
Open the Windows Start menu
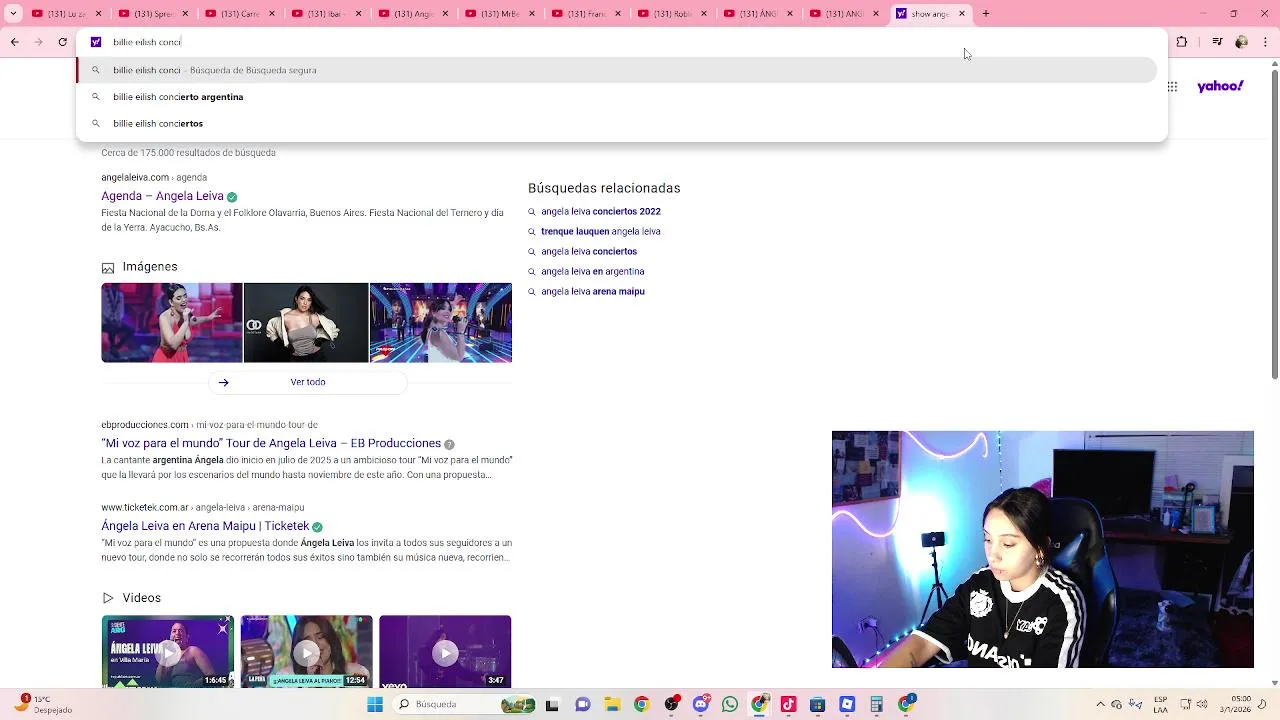tap(375, 704)
